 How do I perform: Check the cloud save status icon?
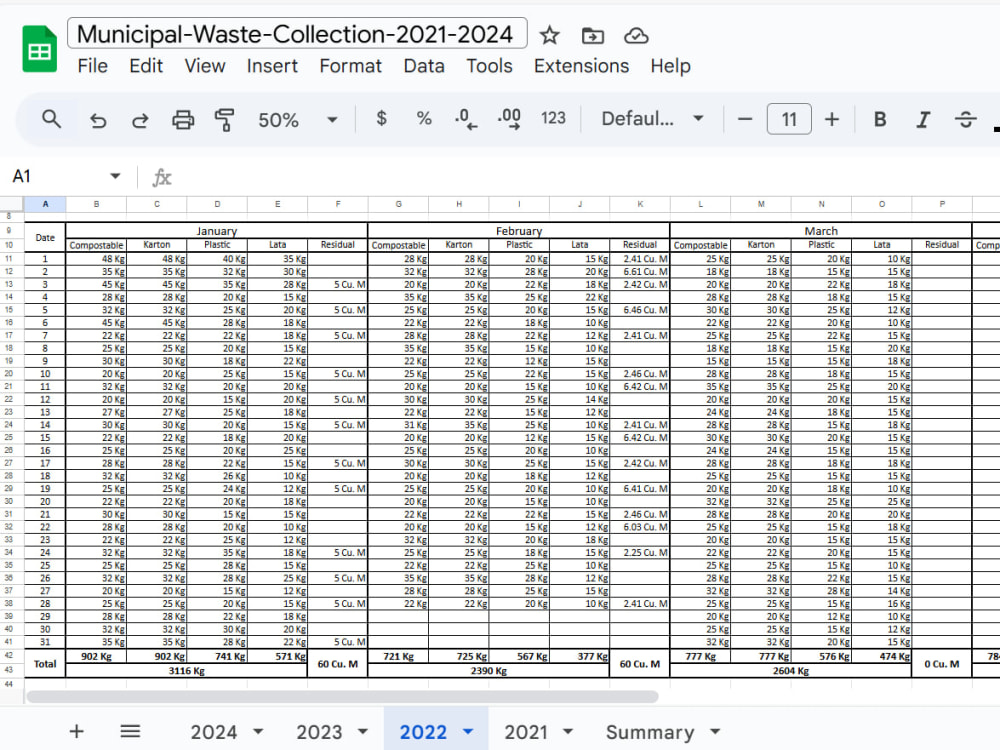tap(636, 36)
